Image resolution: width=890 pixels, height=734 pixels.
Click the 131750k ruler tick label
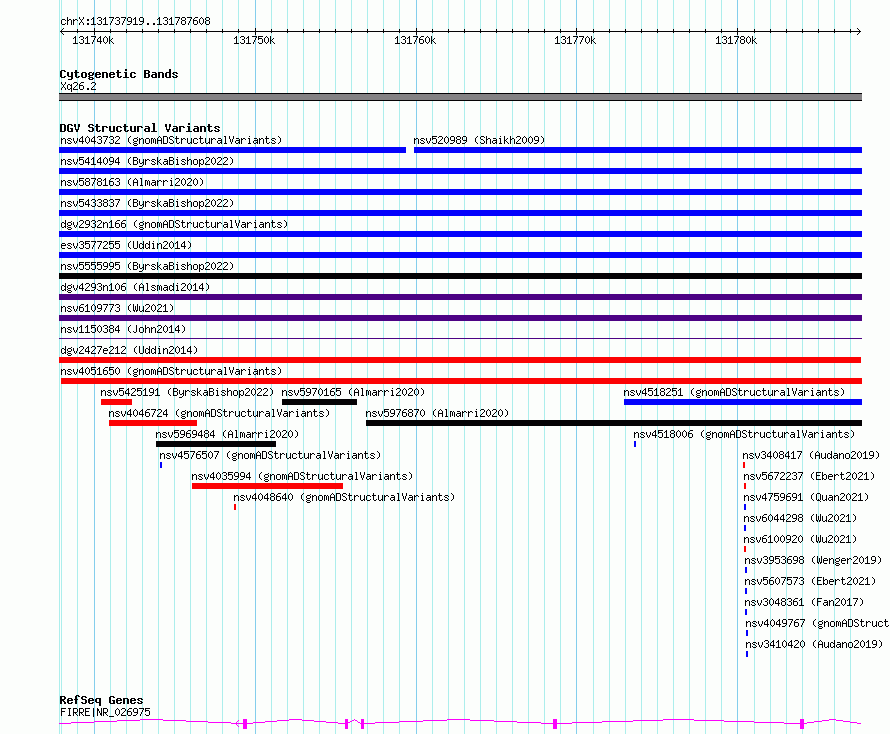[x=254, y=40]
